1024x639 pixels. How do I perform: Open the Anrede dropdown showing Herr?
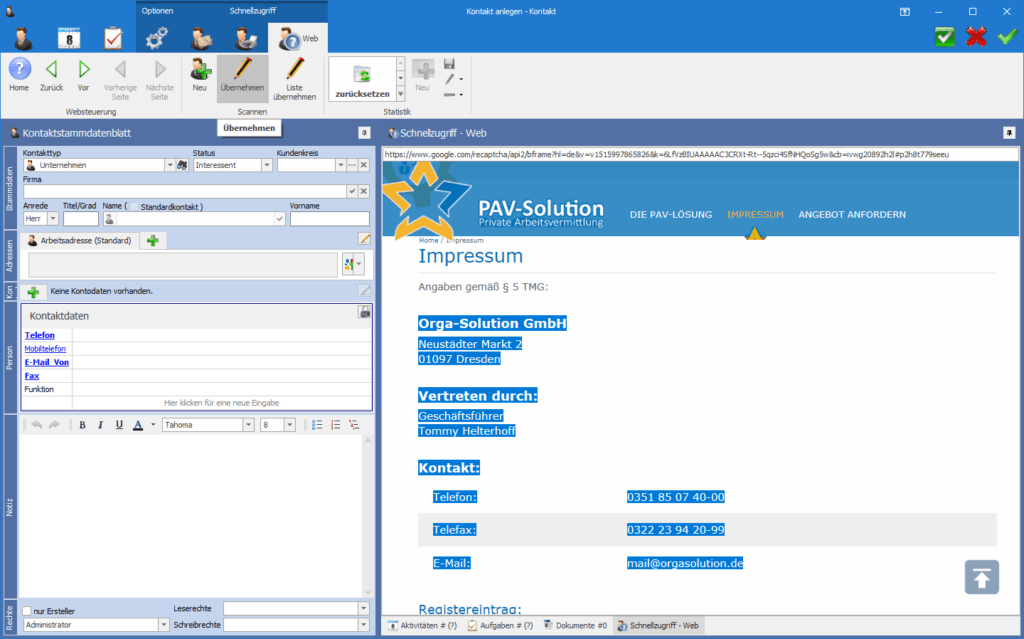53,218
